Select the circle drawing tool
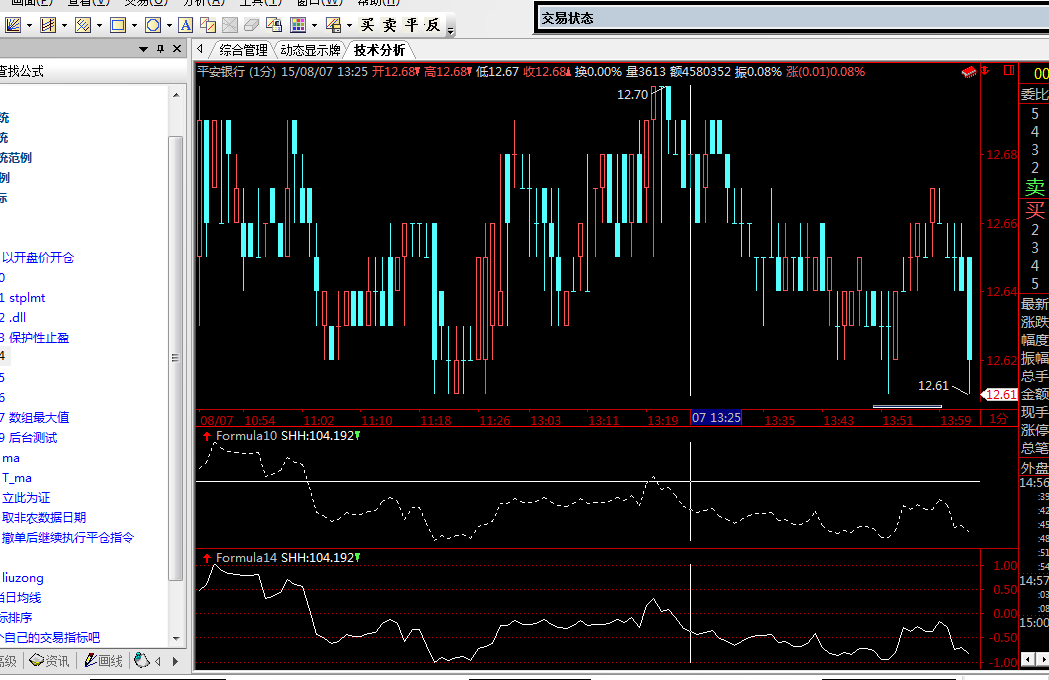Screen dimensions: 1049x680 [x=152, y=25]
